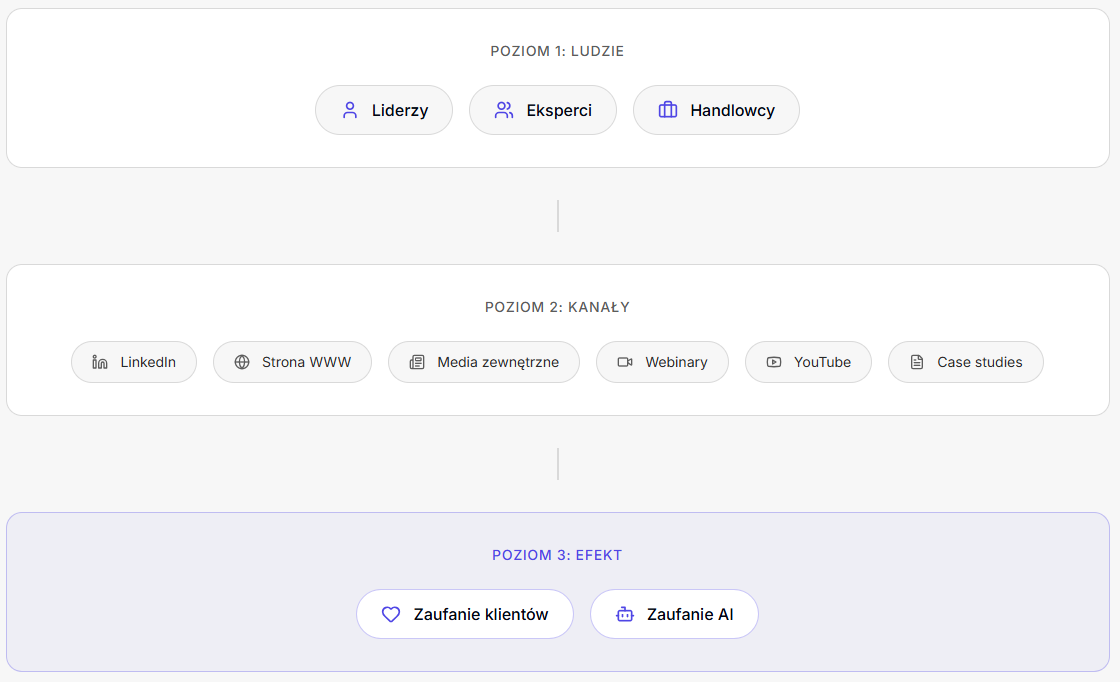The width and height of the screenshot is (1120, 682).
Task: Click the video camera icon for Webinary
Action: tap(625, 362)
